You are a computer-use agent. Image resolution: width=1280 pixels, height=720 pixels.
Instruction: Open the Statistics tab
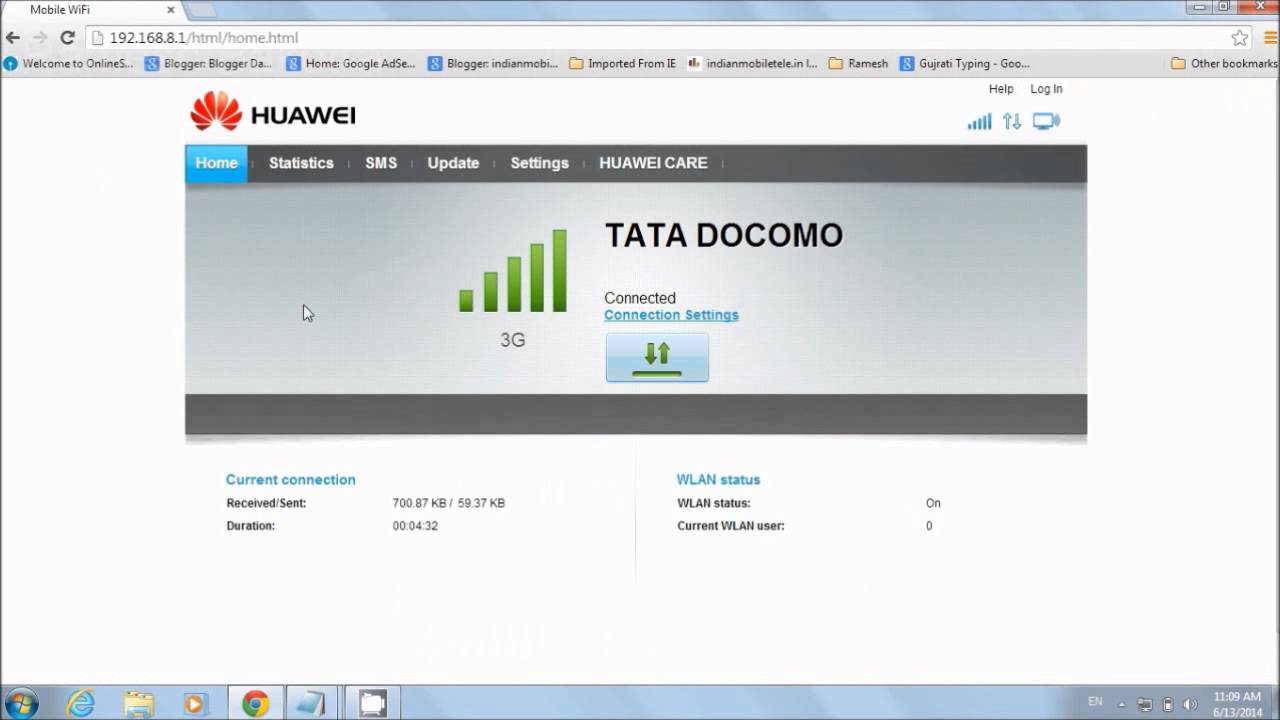tap(301, 163)
